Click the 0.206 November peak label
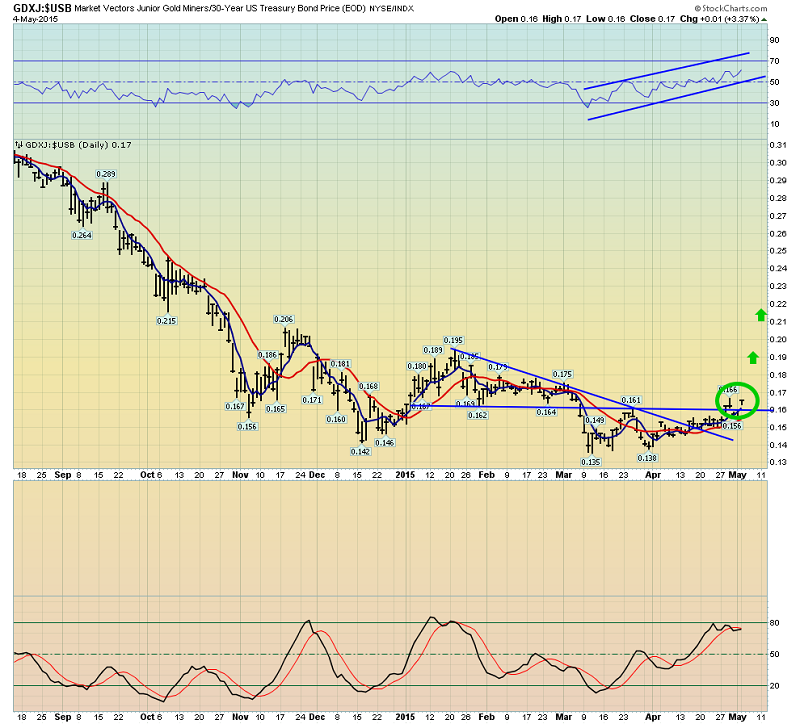The width and height of the screenshot is (800, 724). click(283, 319)
